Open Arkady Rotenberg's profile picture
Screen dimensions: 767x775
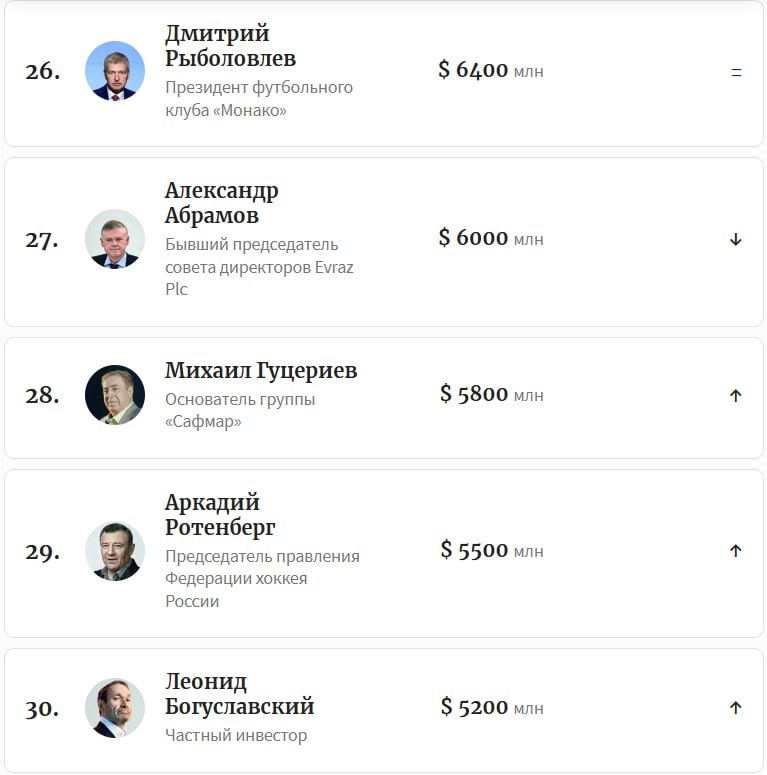(115, 551)
